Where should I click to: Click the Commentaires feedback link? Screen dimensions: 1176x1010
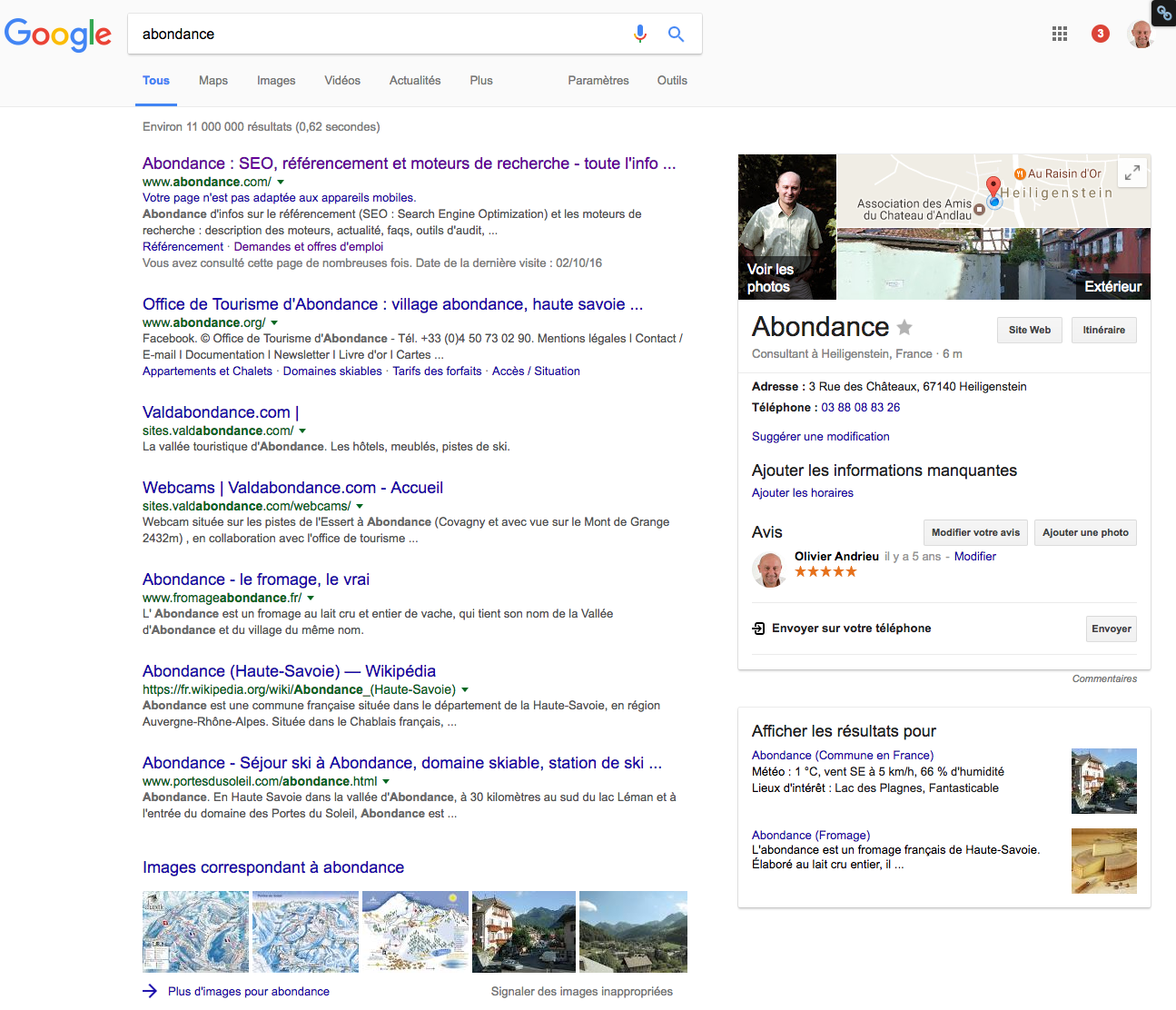pyautogui.click(x=1104, y=678)
